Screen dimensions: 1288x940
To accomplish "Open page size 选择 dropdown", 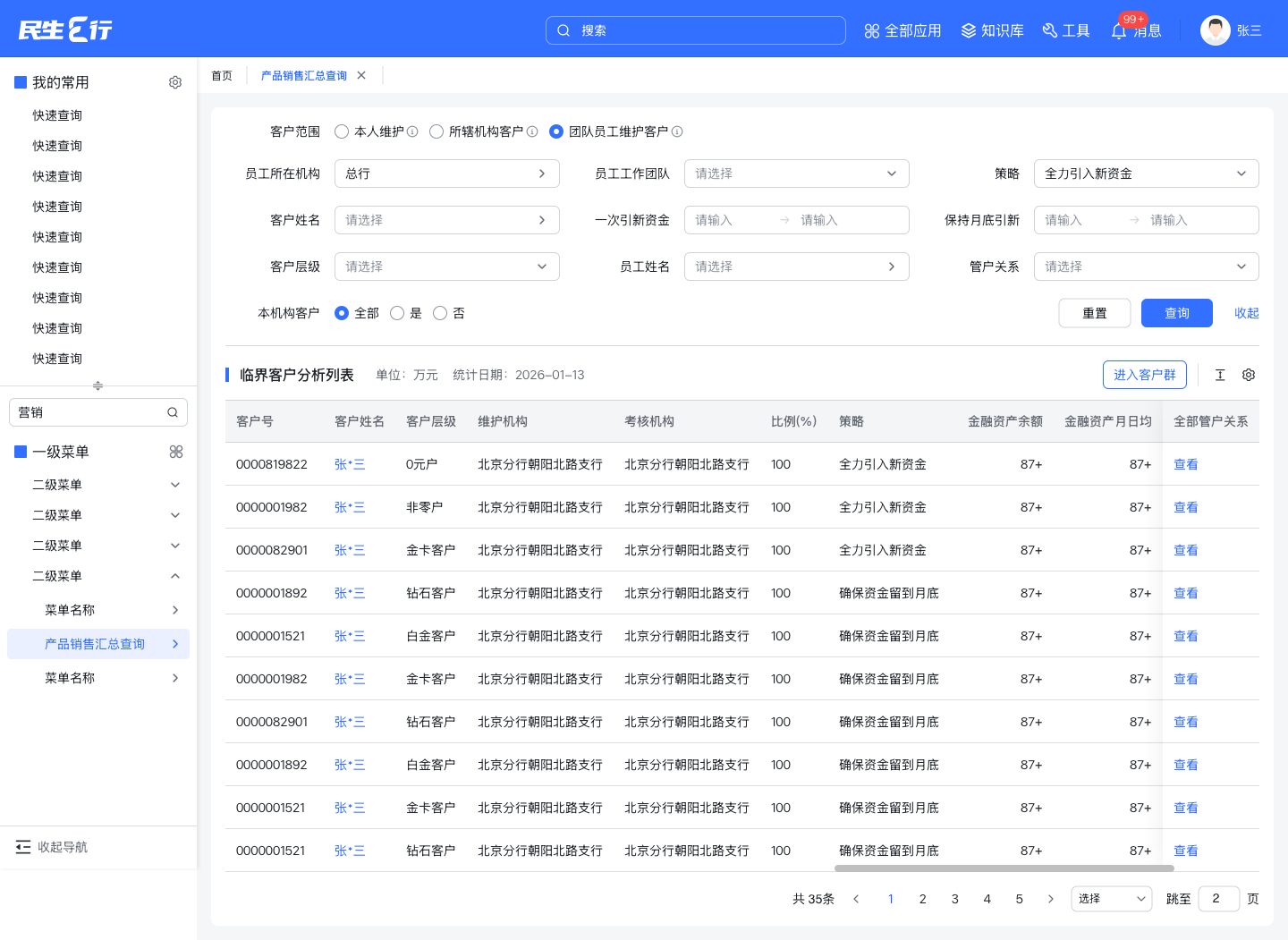I will pos(1112,899).
